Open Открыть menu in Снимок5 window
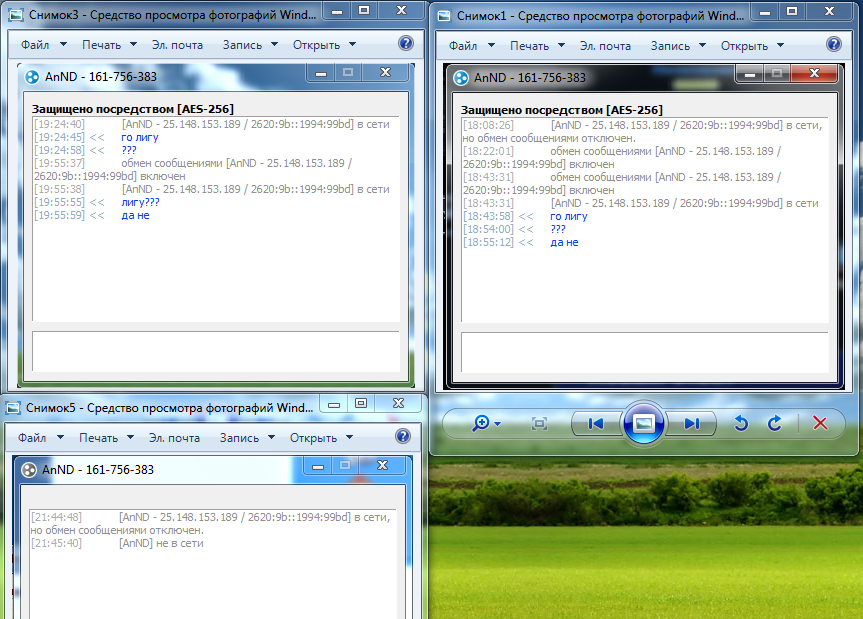 (x=321, y=437)
